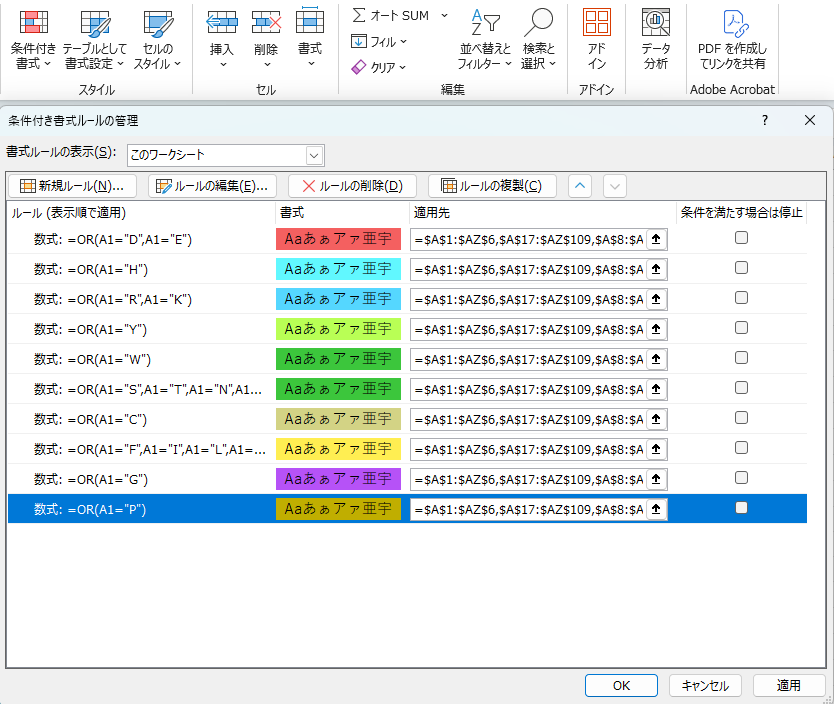Collapse range selector for the "C" rule
The image size is (834, 704).
coord(656,420)
